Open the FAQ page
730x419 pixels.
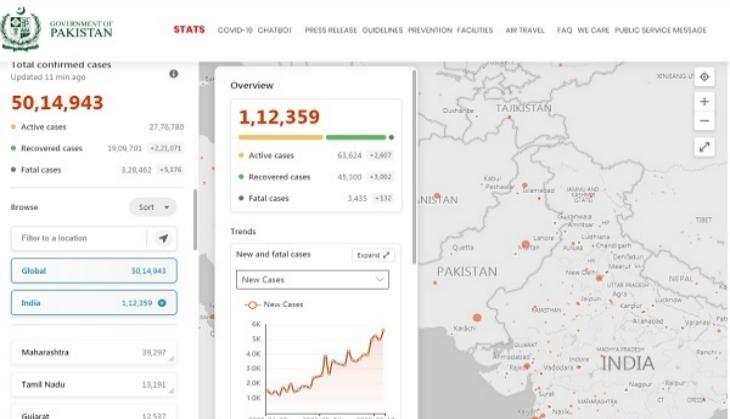[x=564, y=30]
